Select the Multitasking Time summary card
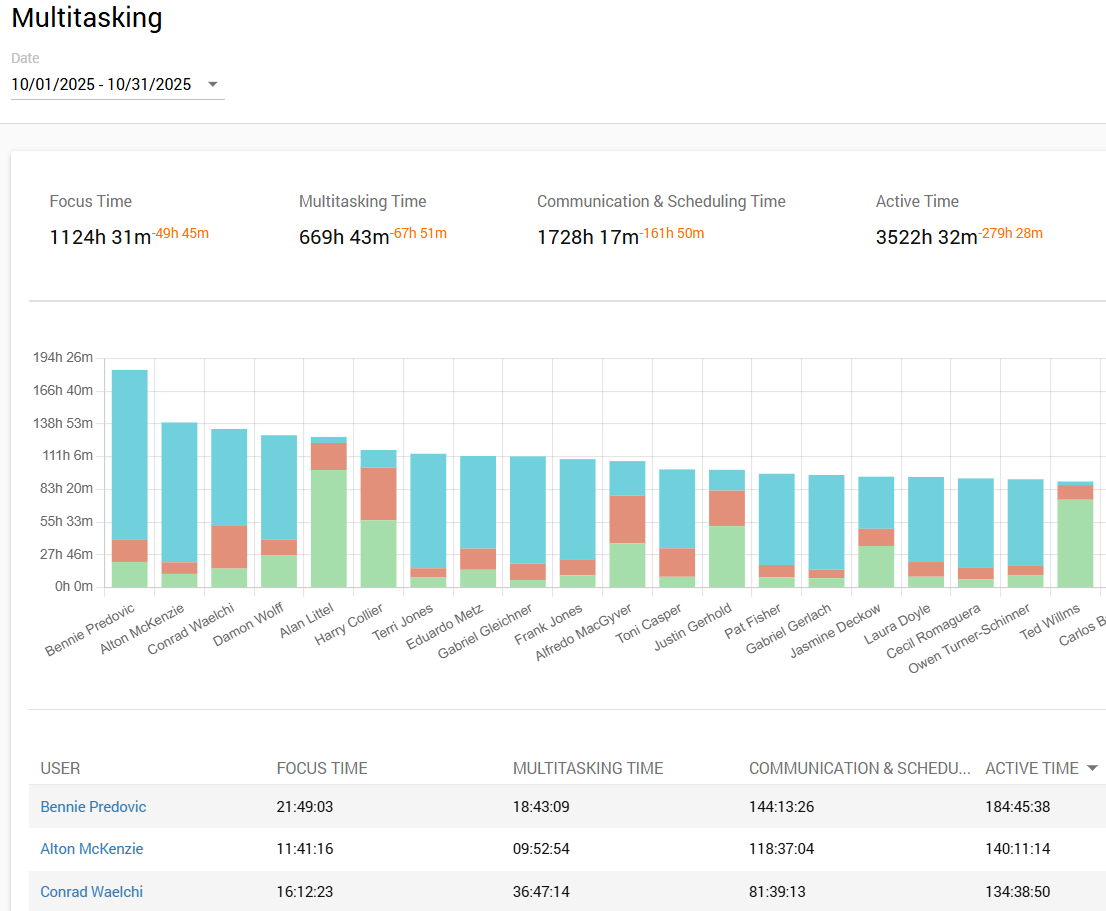 tap(362, 202)
